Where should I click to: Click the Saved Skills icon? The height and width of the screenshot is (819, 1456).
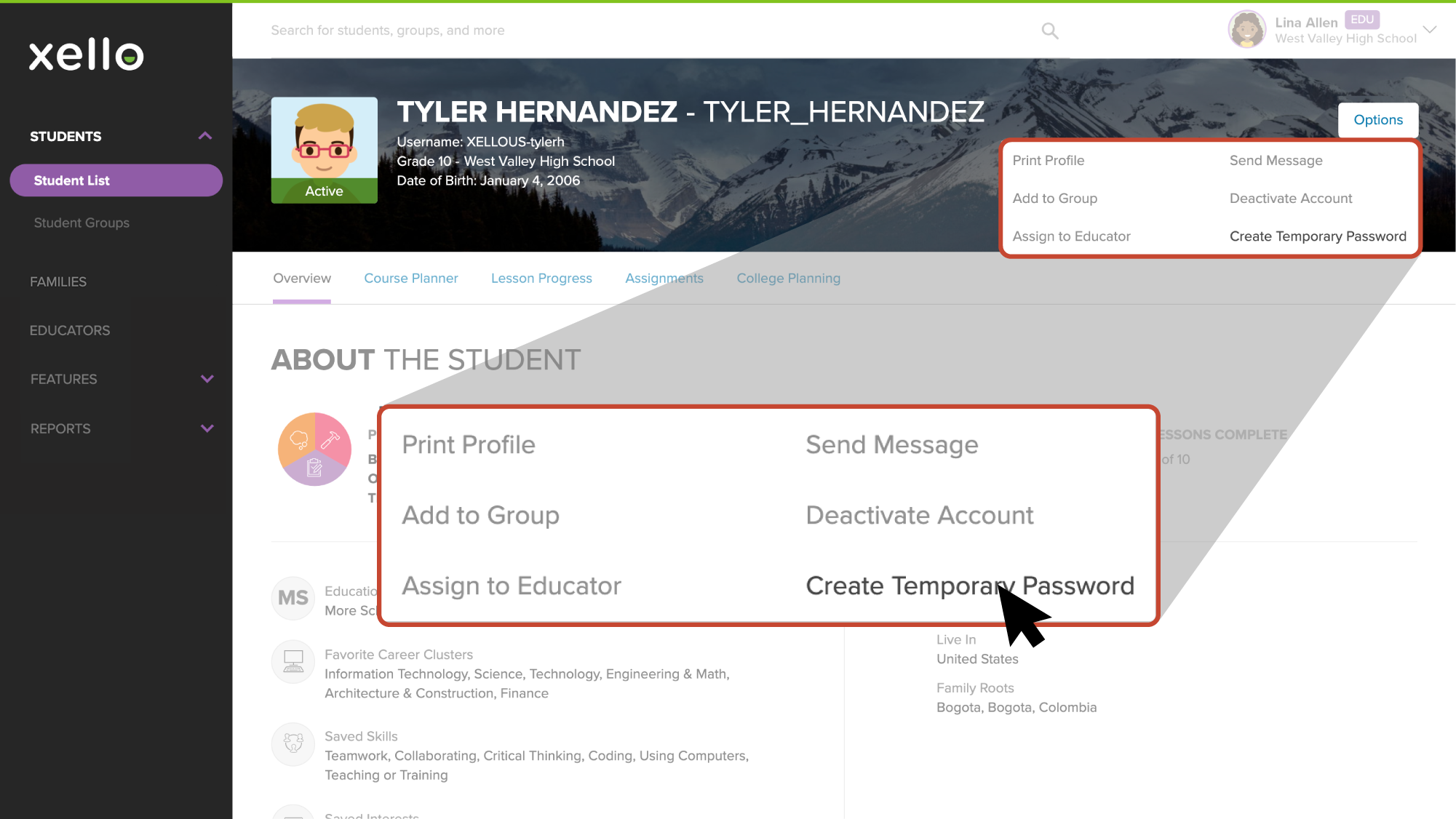(x=293, y=743)
